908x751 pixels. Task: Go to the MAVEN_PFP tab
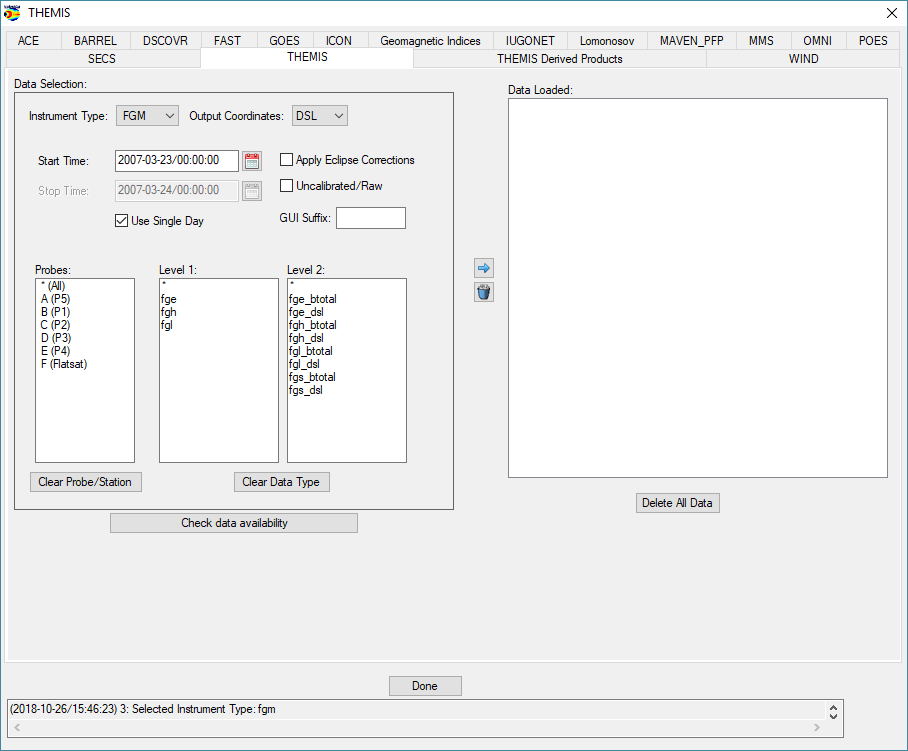(691, 41)
